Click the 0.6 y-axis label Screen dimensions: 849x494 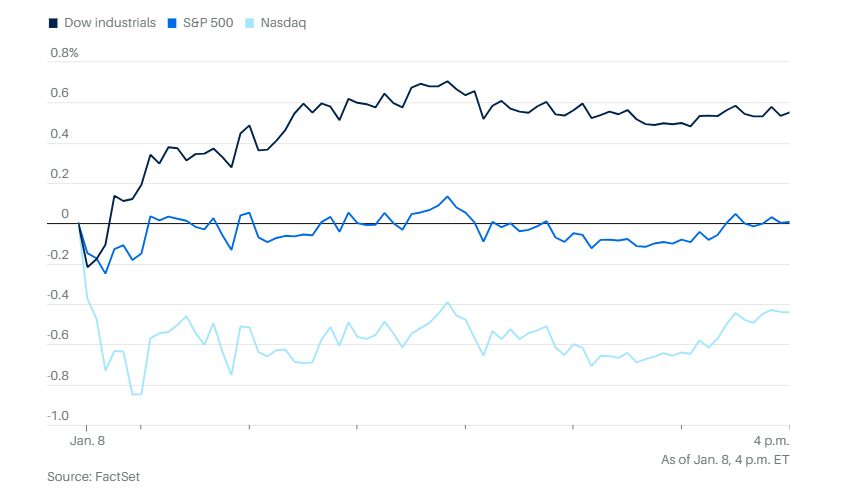[x=59, y=94]
